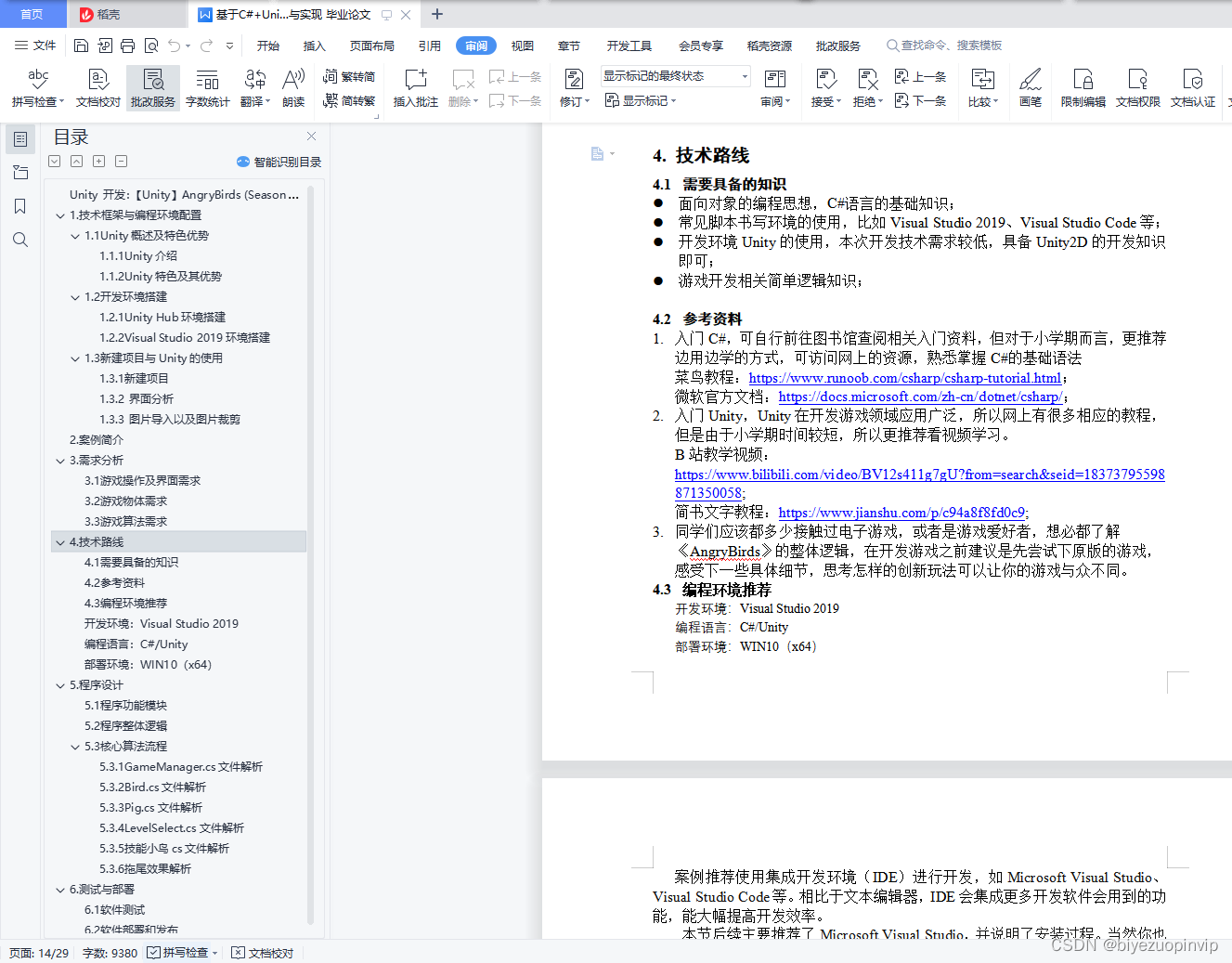This screenshot has width=1232, height=963.
Task: Reject the change with 拒绝
Action: point(867,89)
